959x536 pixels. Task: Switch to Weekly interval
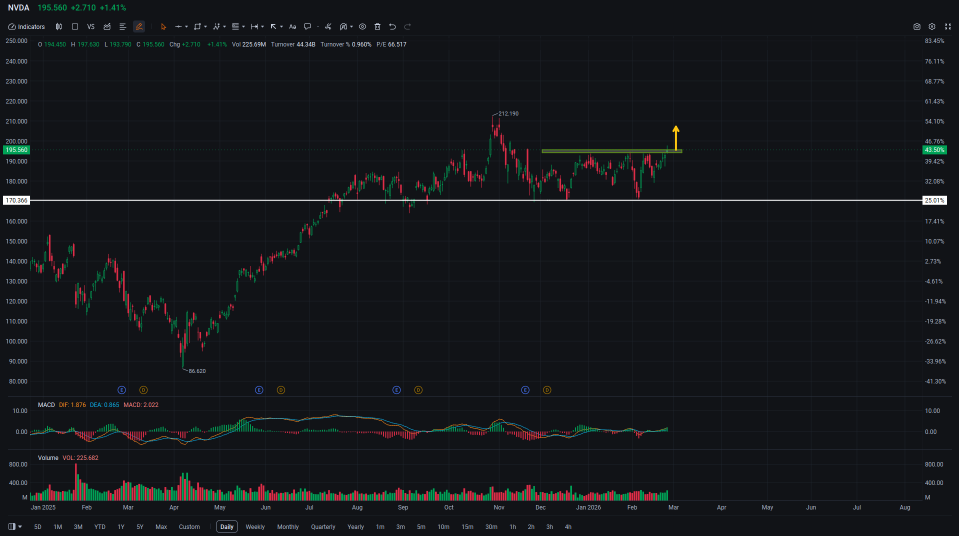tap(255, 527)
